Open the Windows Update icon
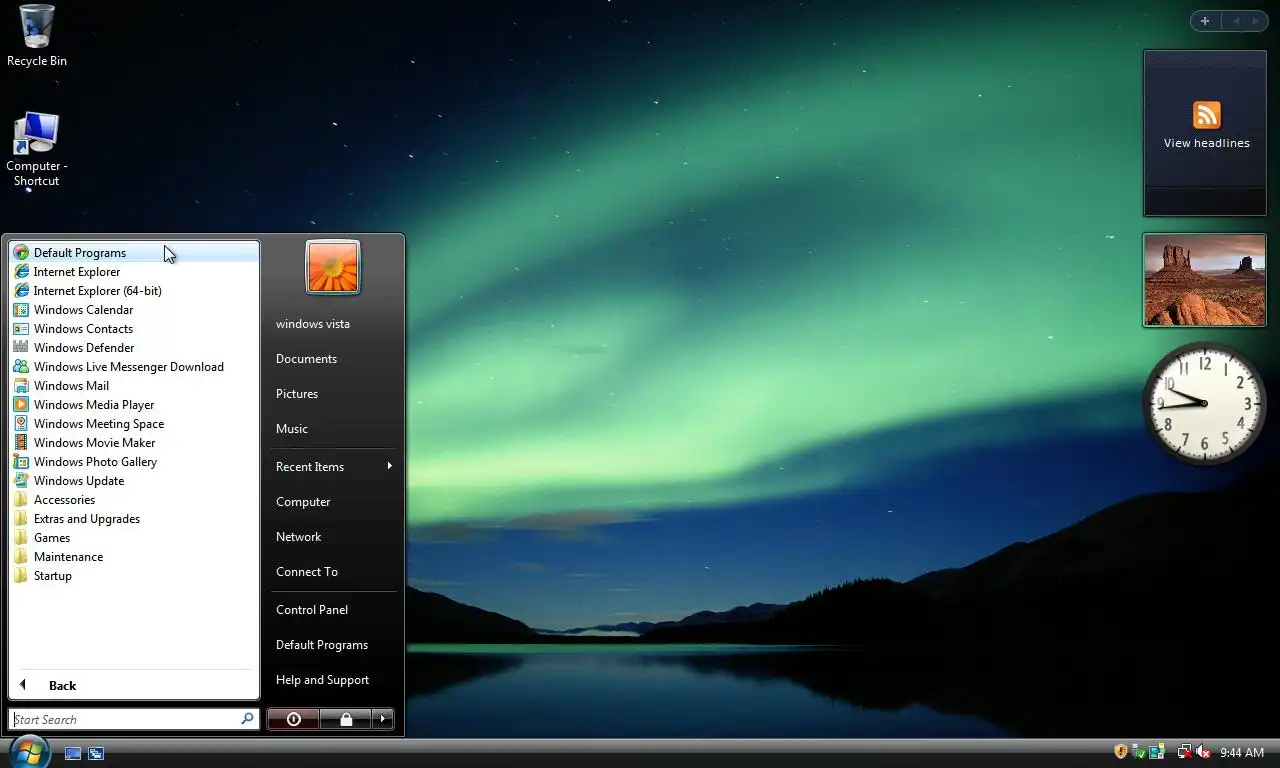 point(21,481)
